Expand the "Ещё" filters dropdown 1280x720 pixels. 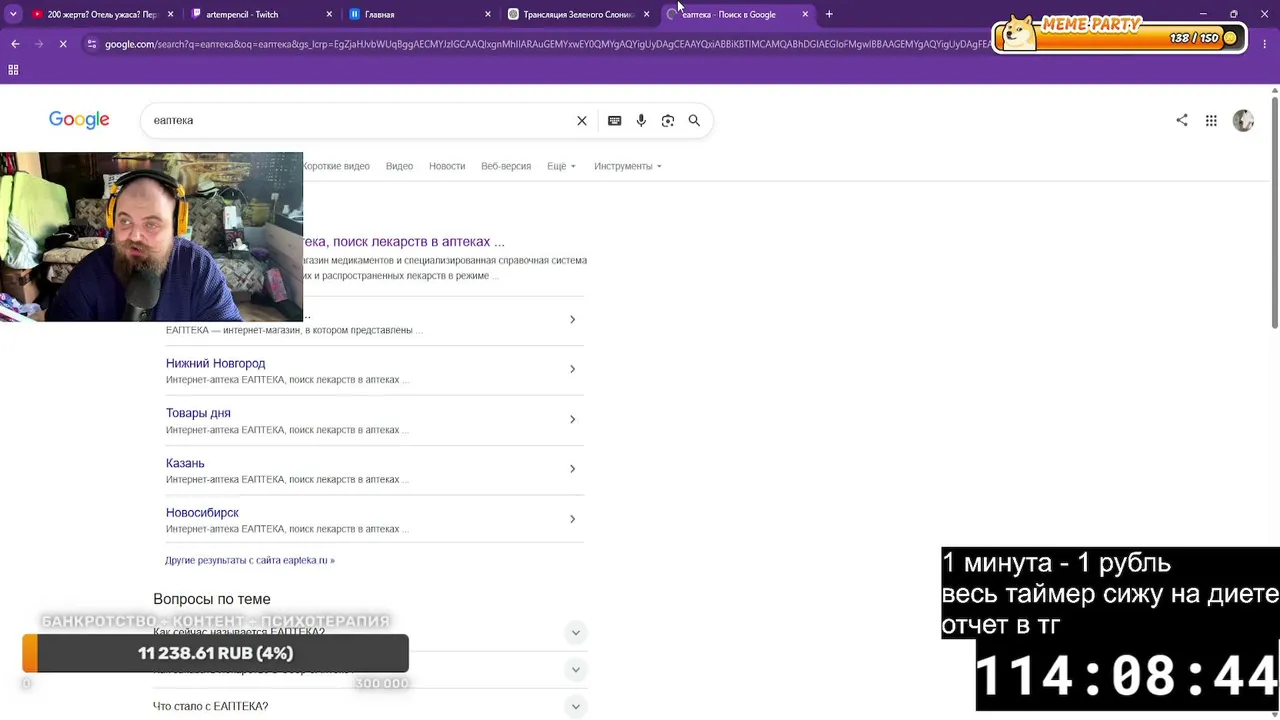point(561,166)
